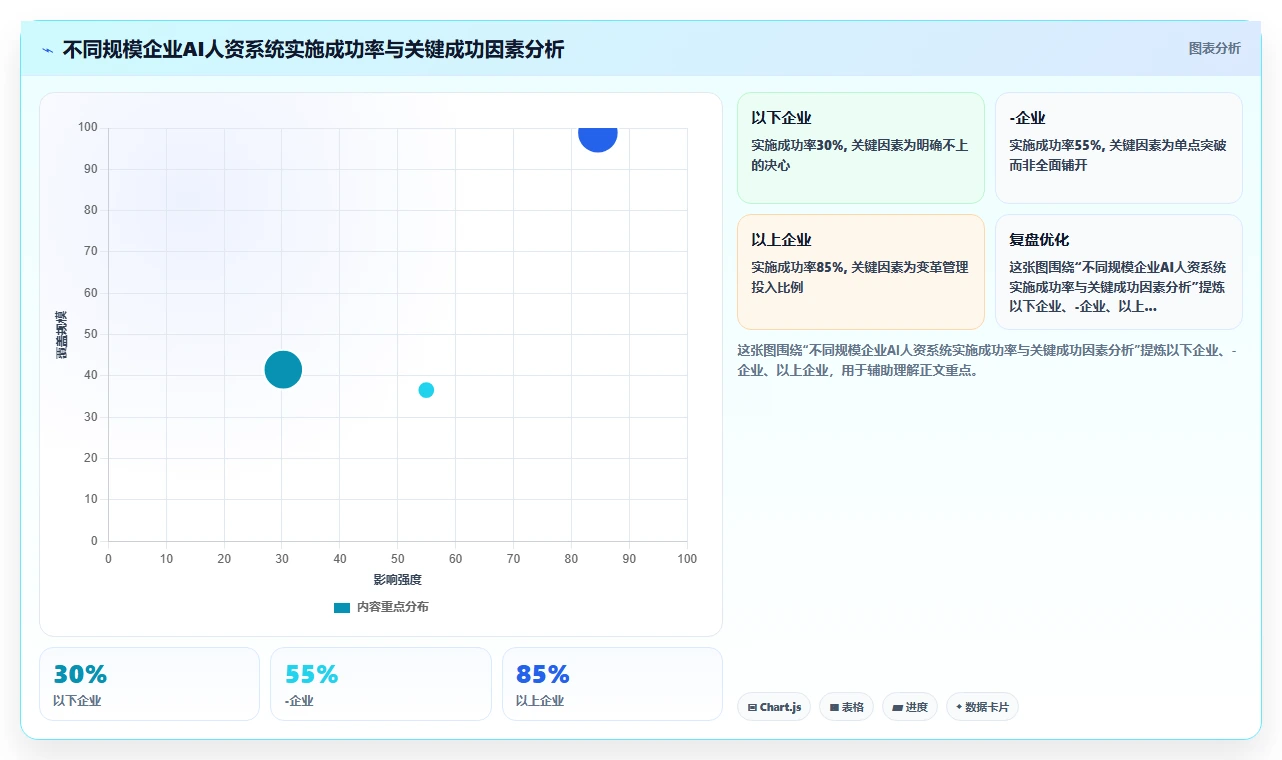Open the 复盘优化 info card
The width and height of the screenshot is (1282, 760).
pyautogui.click(x=1119, y=272)
